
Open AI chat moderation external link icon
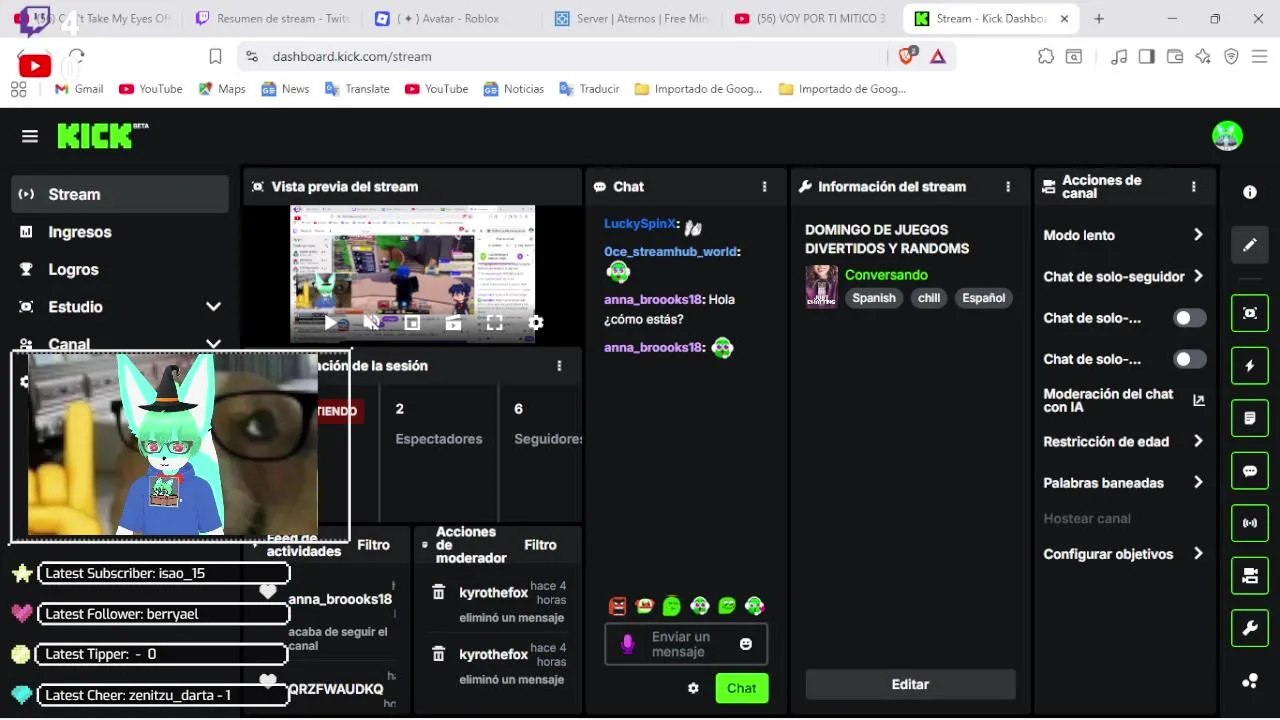1199,400
